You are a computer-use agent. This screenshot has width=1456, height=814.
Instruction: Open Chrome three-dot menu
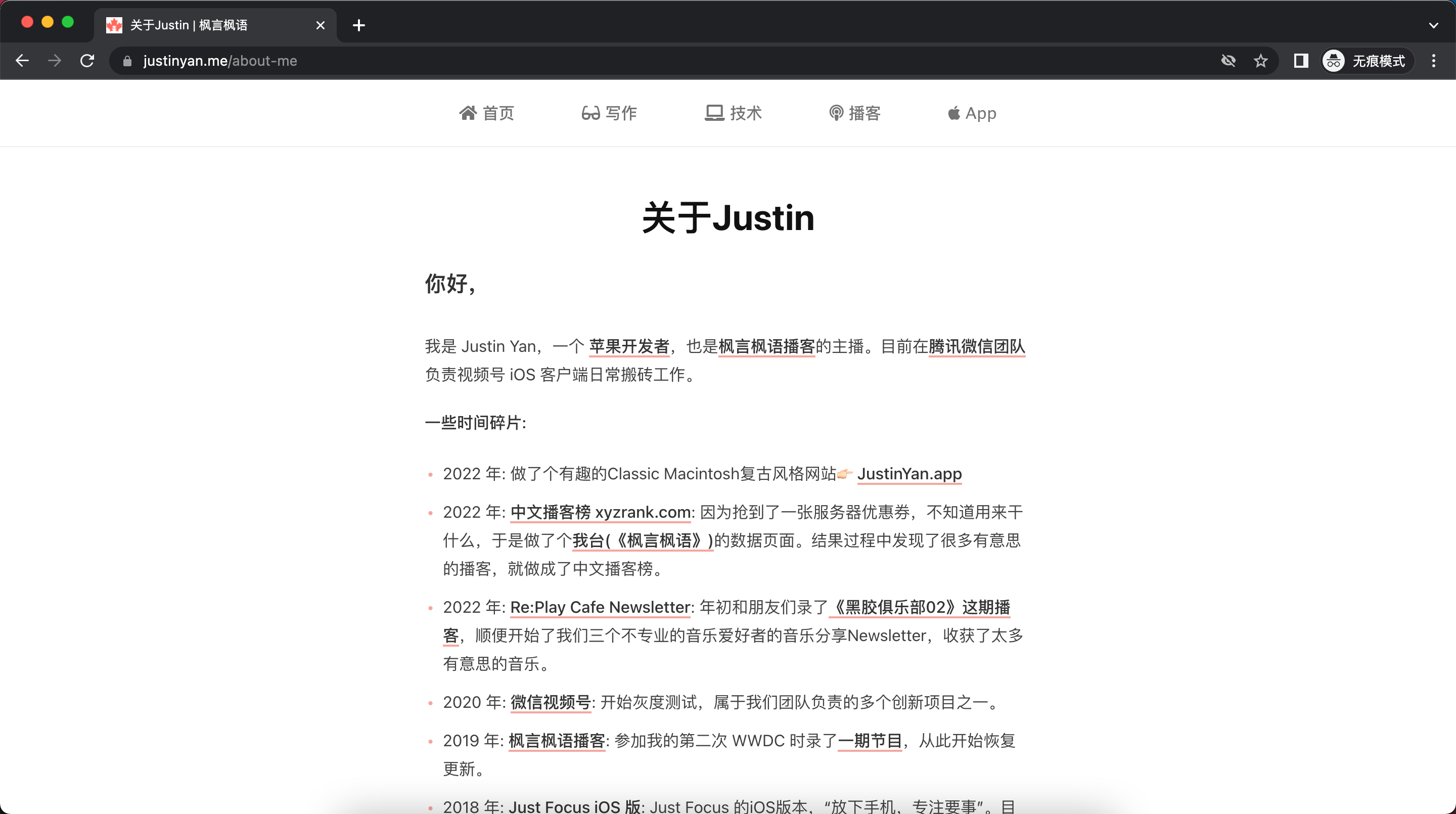[x=1433, y=61]
